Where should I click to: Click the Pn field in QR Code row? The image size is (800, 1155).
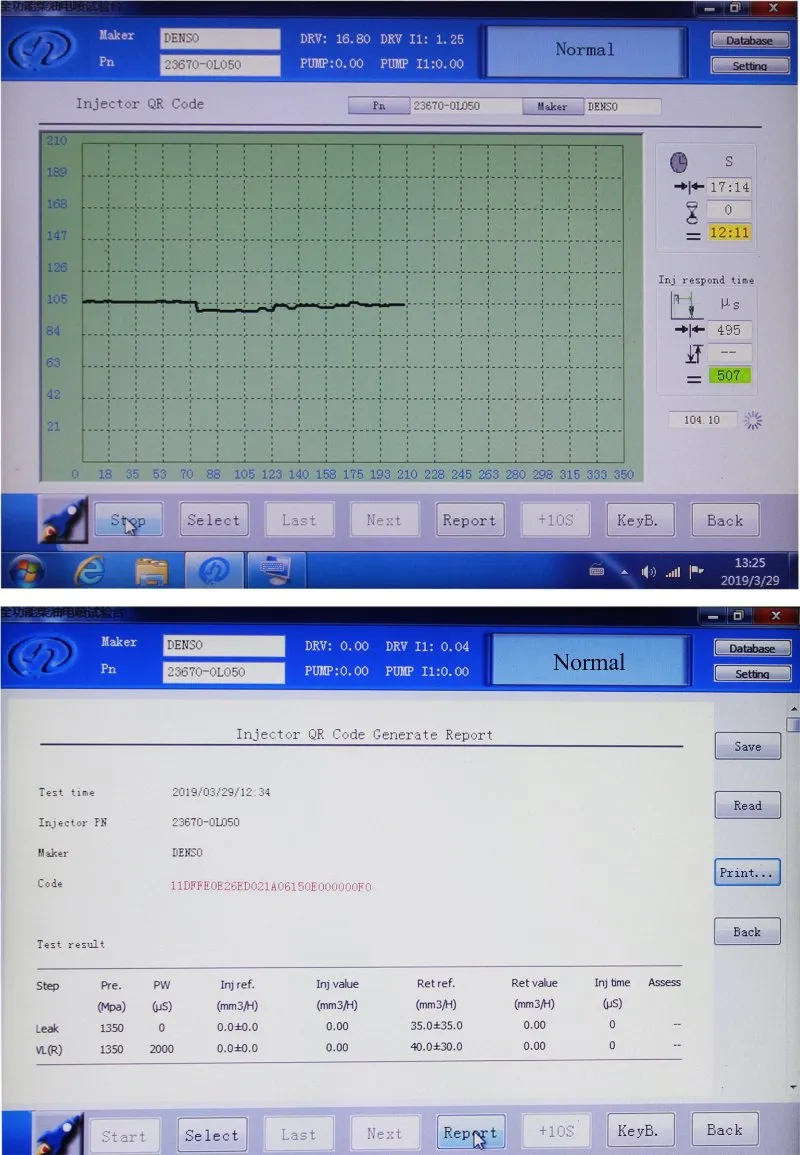click(x=466, y=106)
